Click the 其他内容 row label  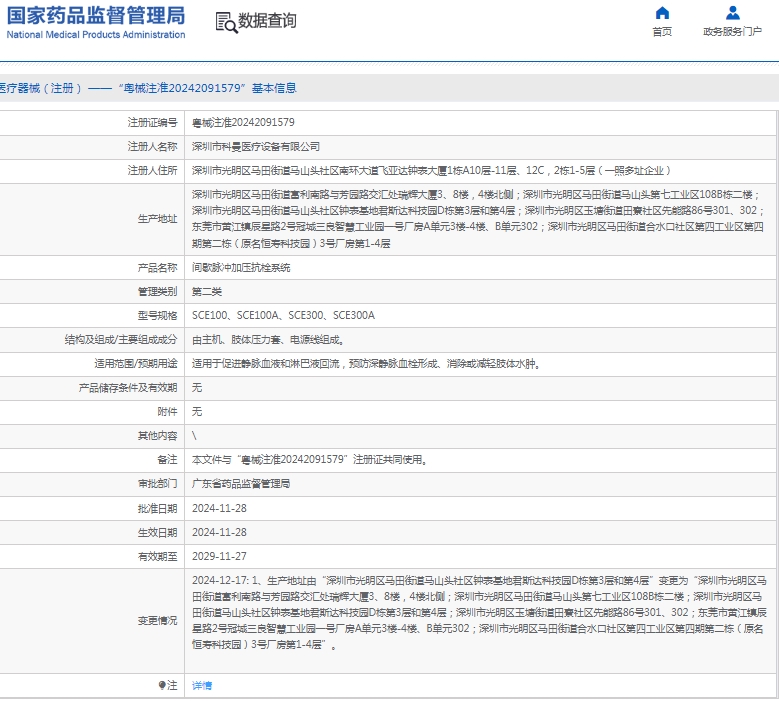coord(157,436)
